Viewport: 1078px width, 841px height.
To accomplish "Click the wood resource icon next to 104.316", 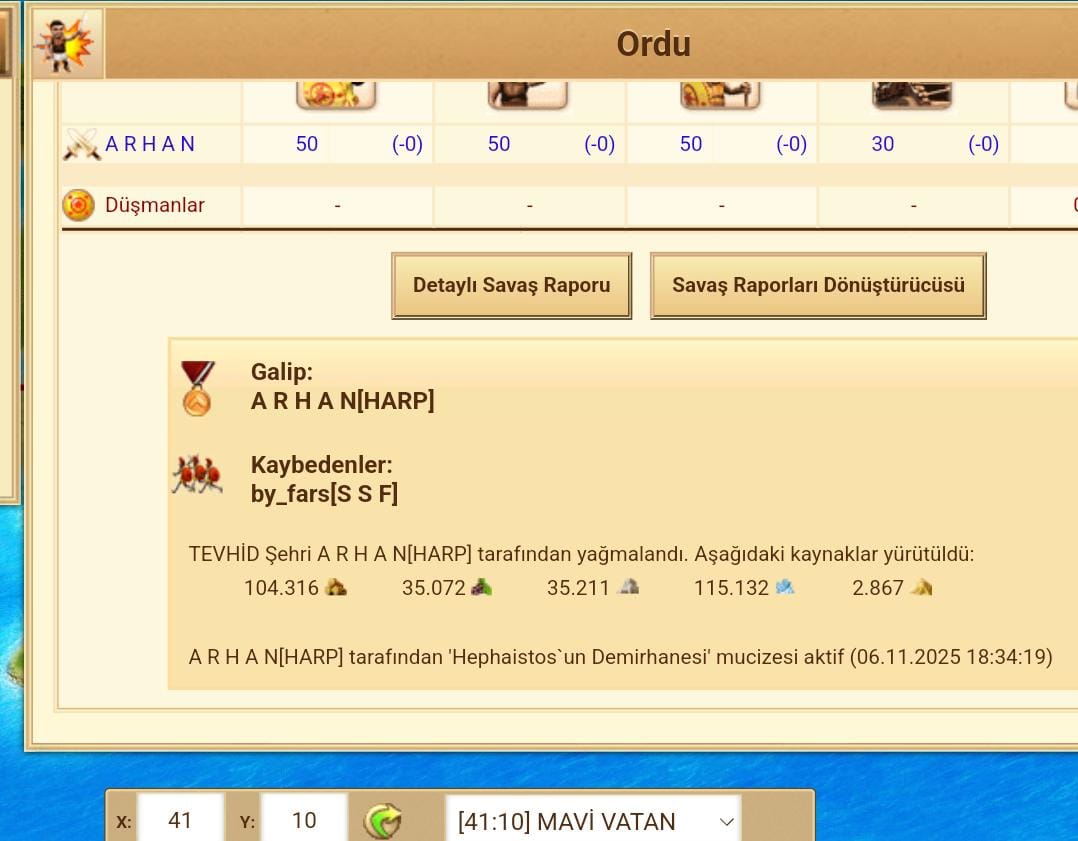I will pos(336,587).
